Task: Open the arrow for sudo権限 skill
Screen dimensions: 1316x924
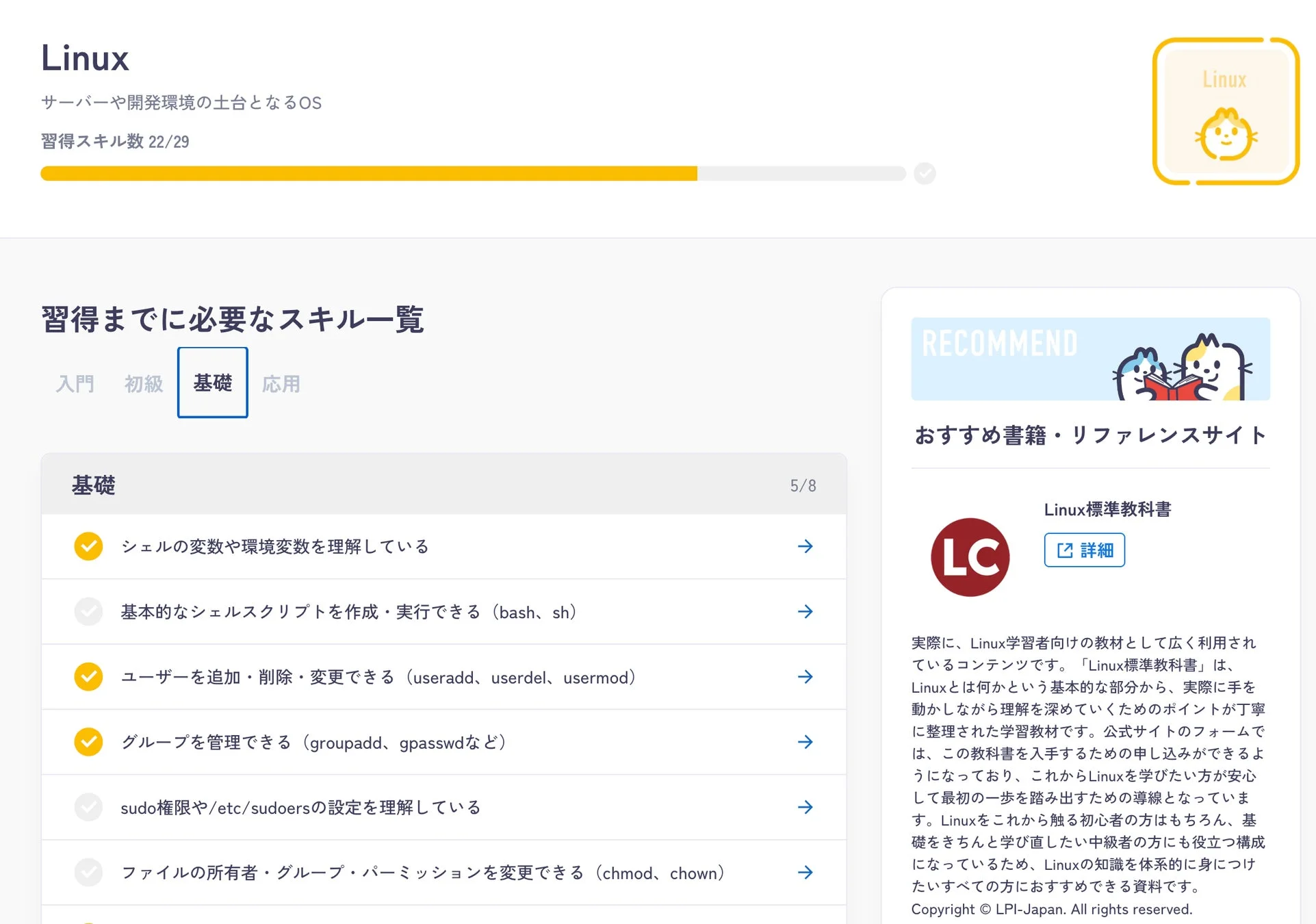Action: click(806, 807)
